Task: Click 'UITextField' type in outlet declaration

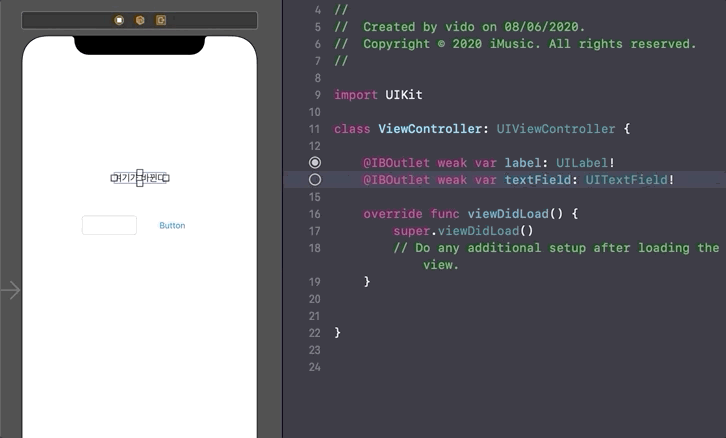Action: [x=626, y=180]
